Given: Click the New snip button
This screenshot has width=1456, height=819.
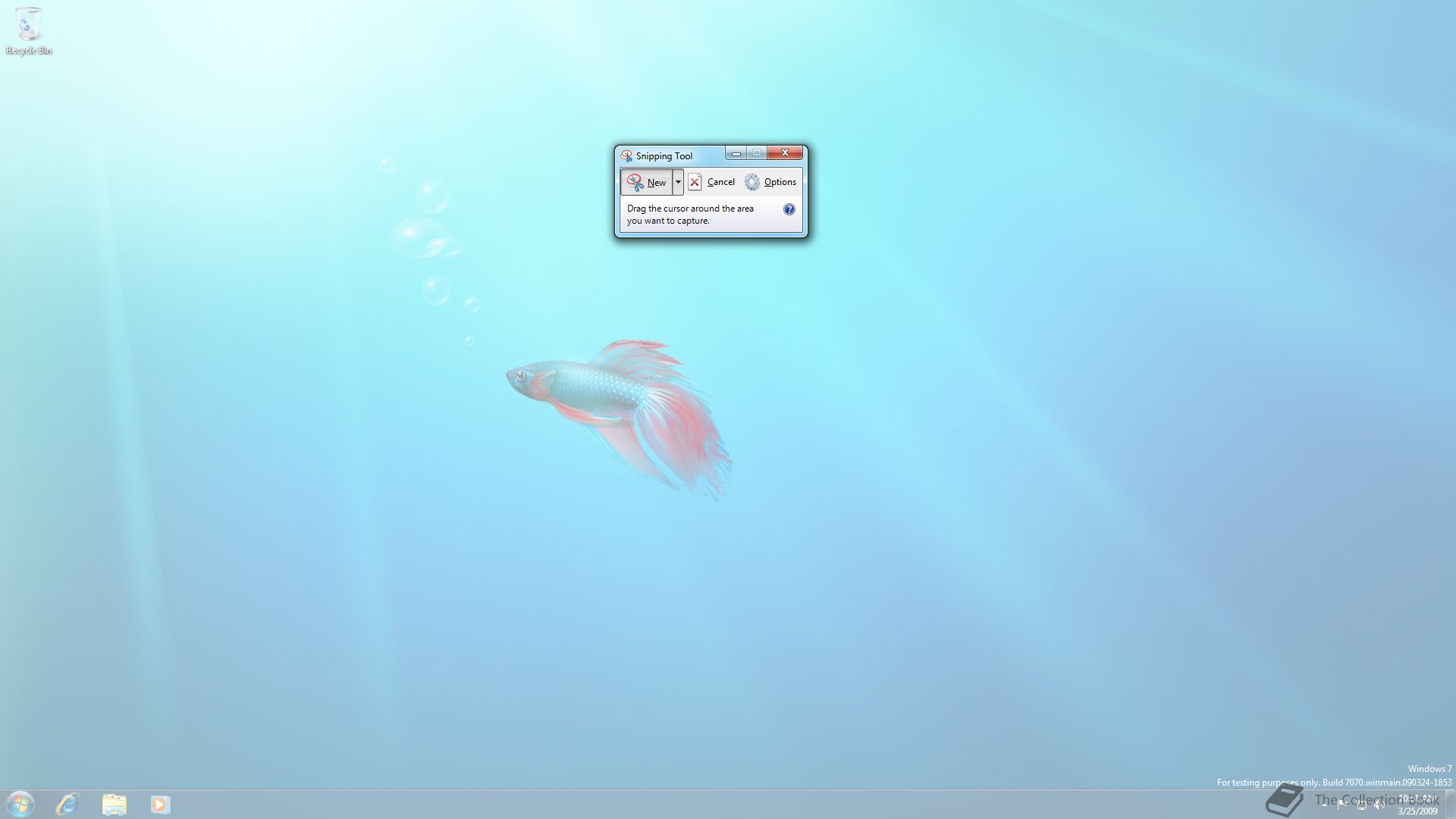Looking at the screenshot, I should point(647,182).
